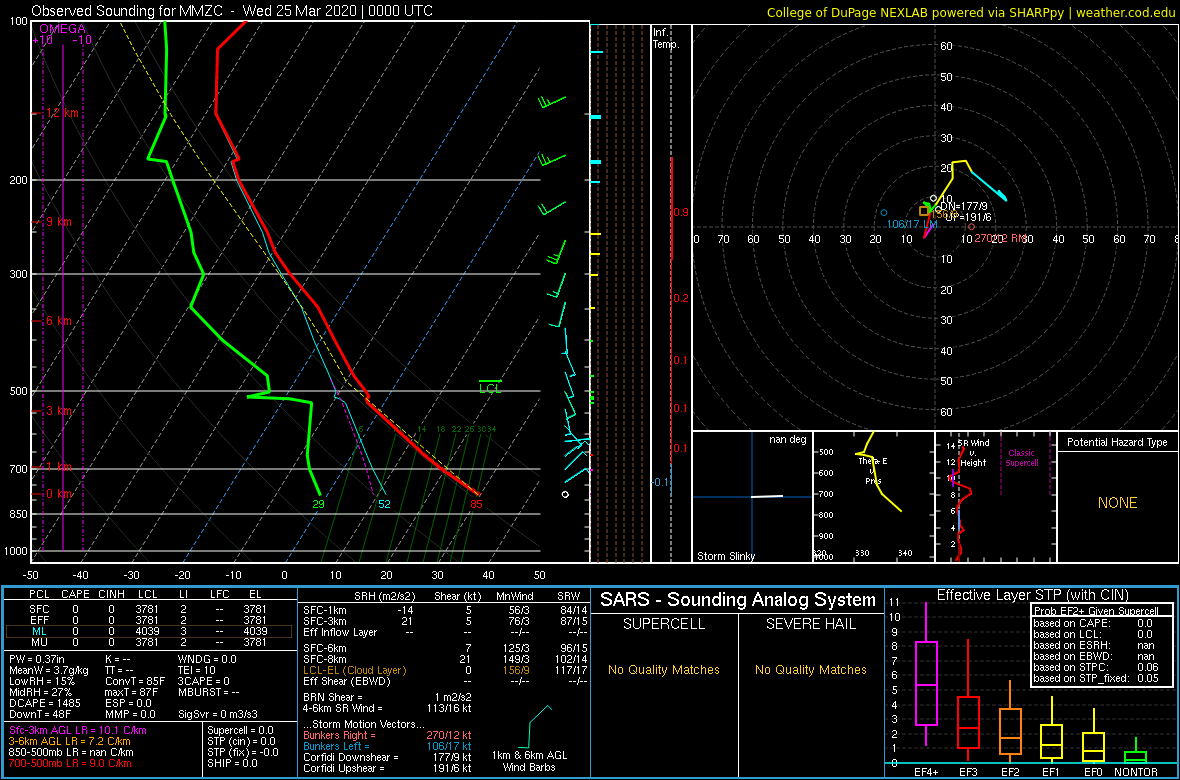
Task: Click Sfc-3km AGL LR = 10.1 C/km
Action: pos(78,730)
